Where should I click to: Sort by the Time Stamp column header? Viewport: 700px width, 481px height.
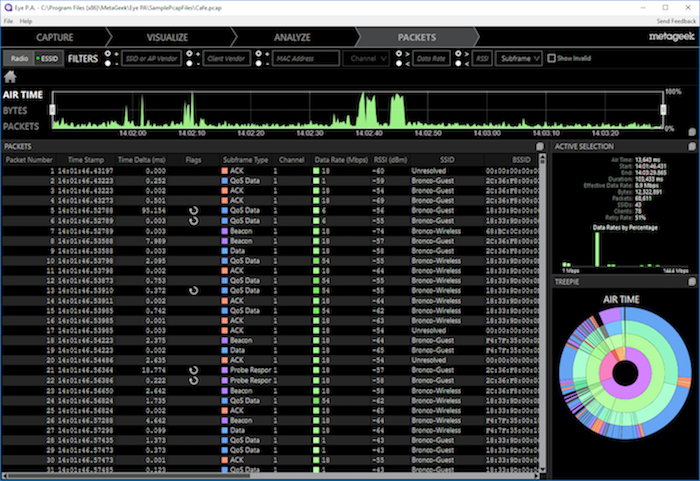(x=86, y=159)
